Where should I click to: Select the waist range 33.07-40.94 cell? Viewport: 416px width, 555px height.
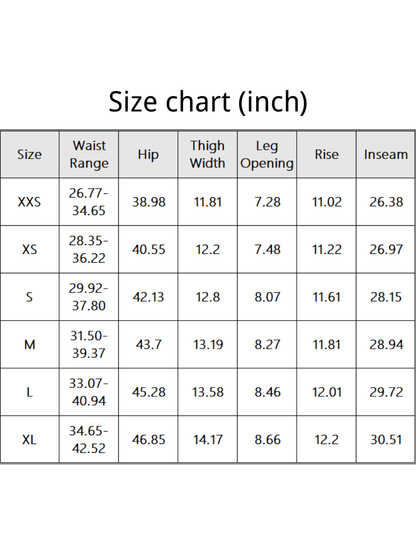pyautogui.click(x=89, y=392)
